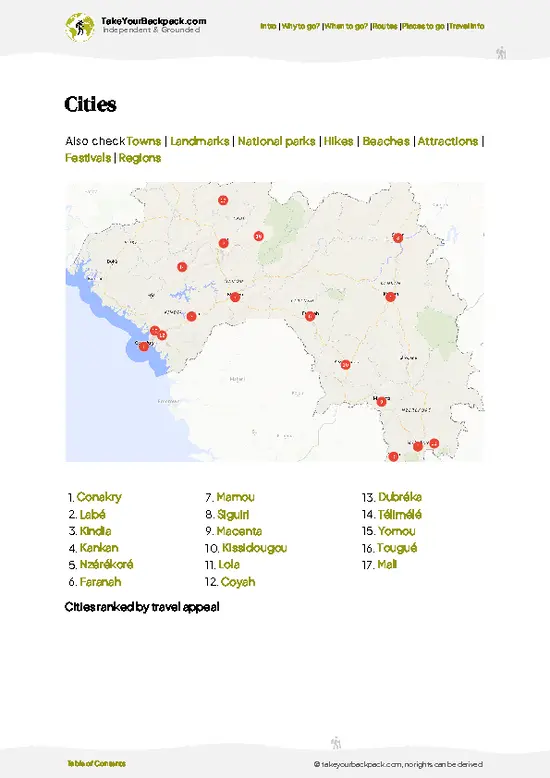Click the Kindia marker on the map
Image resolution: width=550 pixels, height=778 pixels.
pyautogui.click(x=192, y=316)
